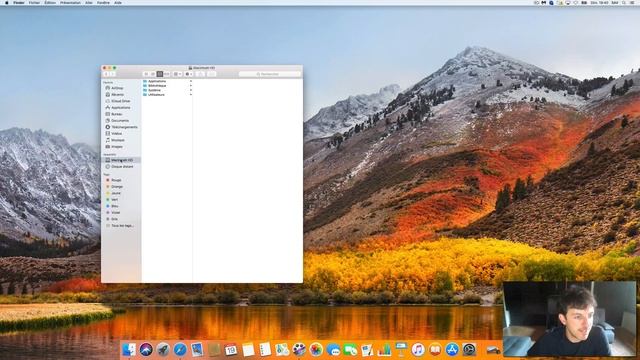Image resolution: width=640 pixels, height=360 pixels.
Task: Click the Edit Tags toolbar button
Action: tap(211, 74)
